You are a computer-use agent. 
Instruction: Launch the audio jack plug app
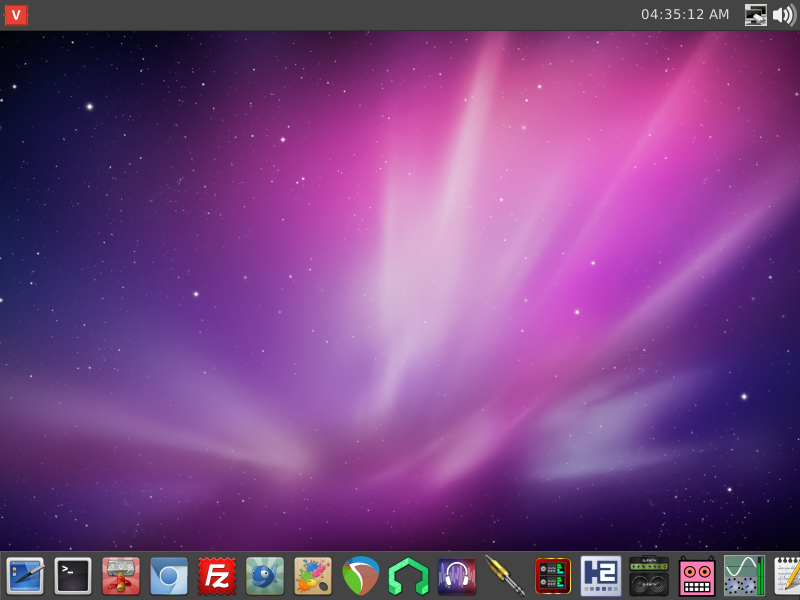coord(505,576)
